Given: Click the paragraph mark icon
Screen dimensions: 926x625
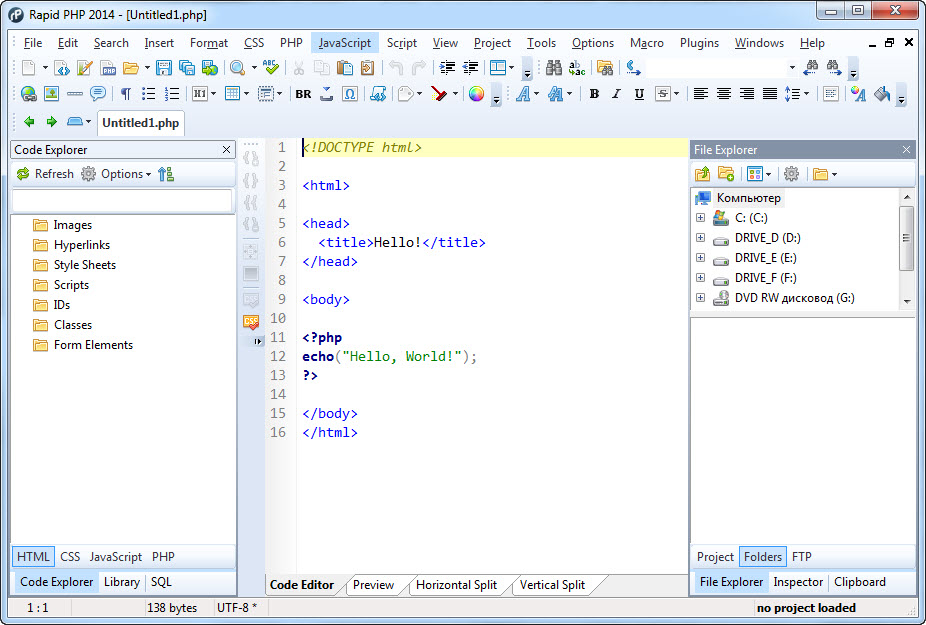Looking at the screenshot, I should point(125,94).
